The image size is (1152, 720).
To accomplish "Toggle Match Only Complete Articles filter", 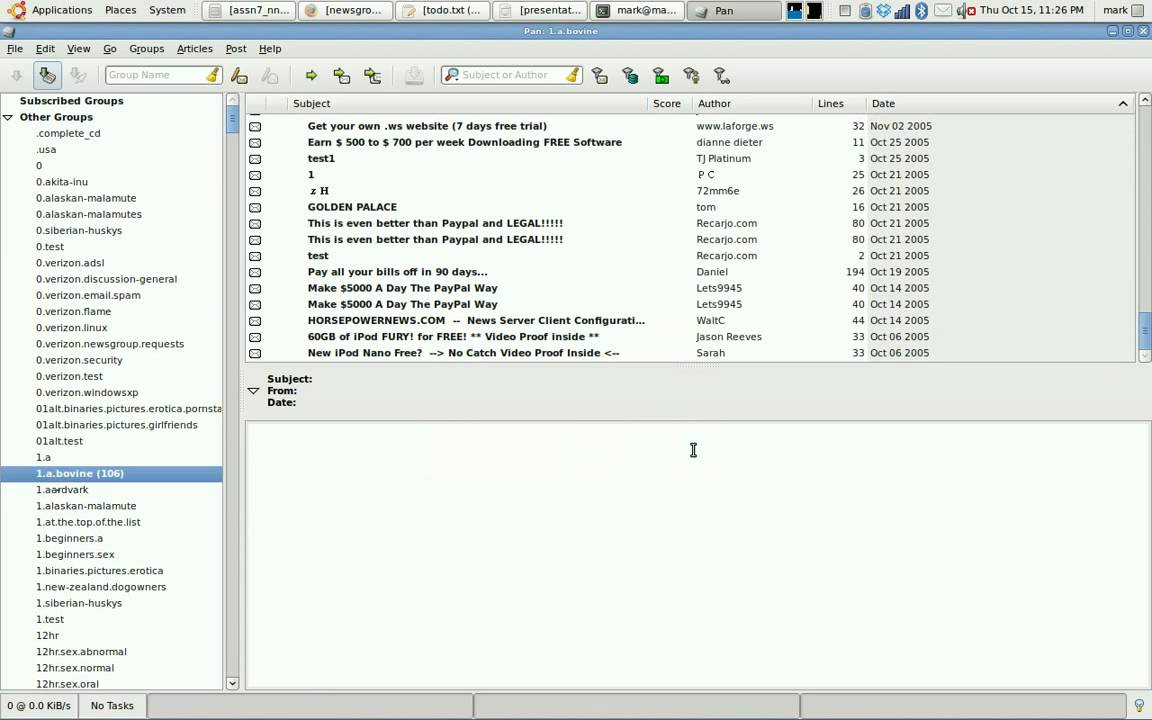I will pyautogui.click(x=660, y=76).
